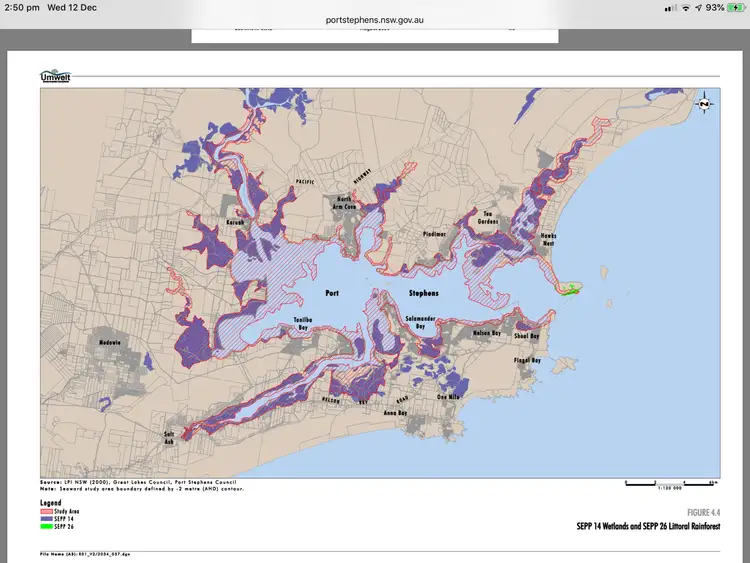The height and width of the screenshot is (563, 750).
Task: Click the green SEPP 26 legend swatch
Action: tap(46, 526)
